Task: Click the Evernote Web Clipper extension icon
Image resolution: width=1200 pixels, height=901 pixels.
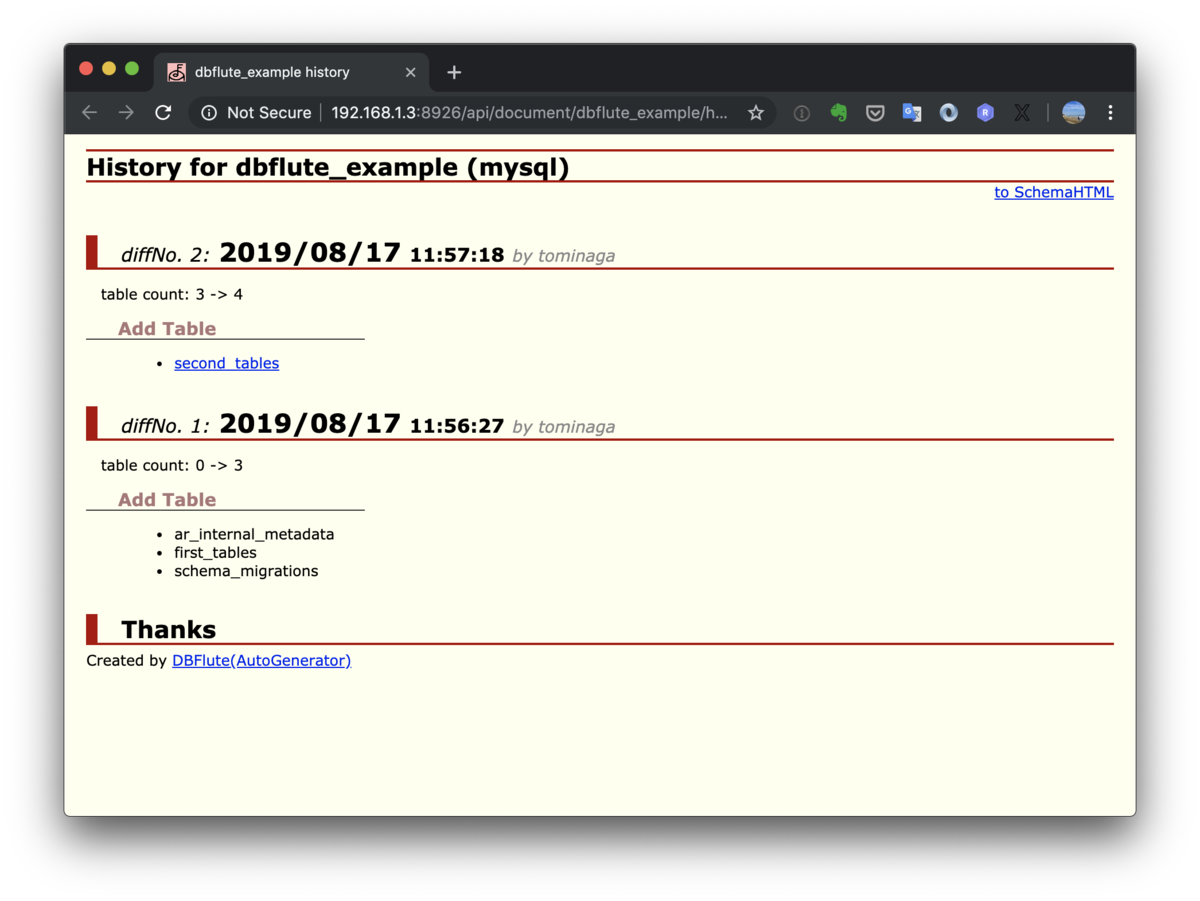Action: pos(838,112)
